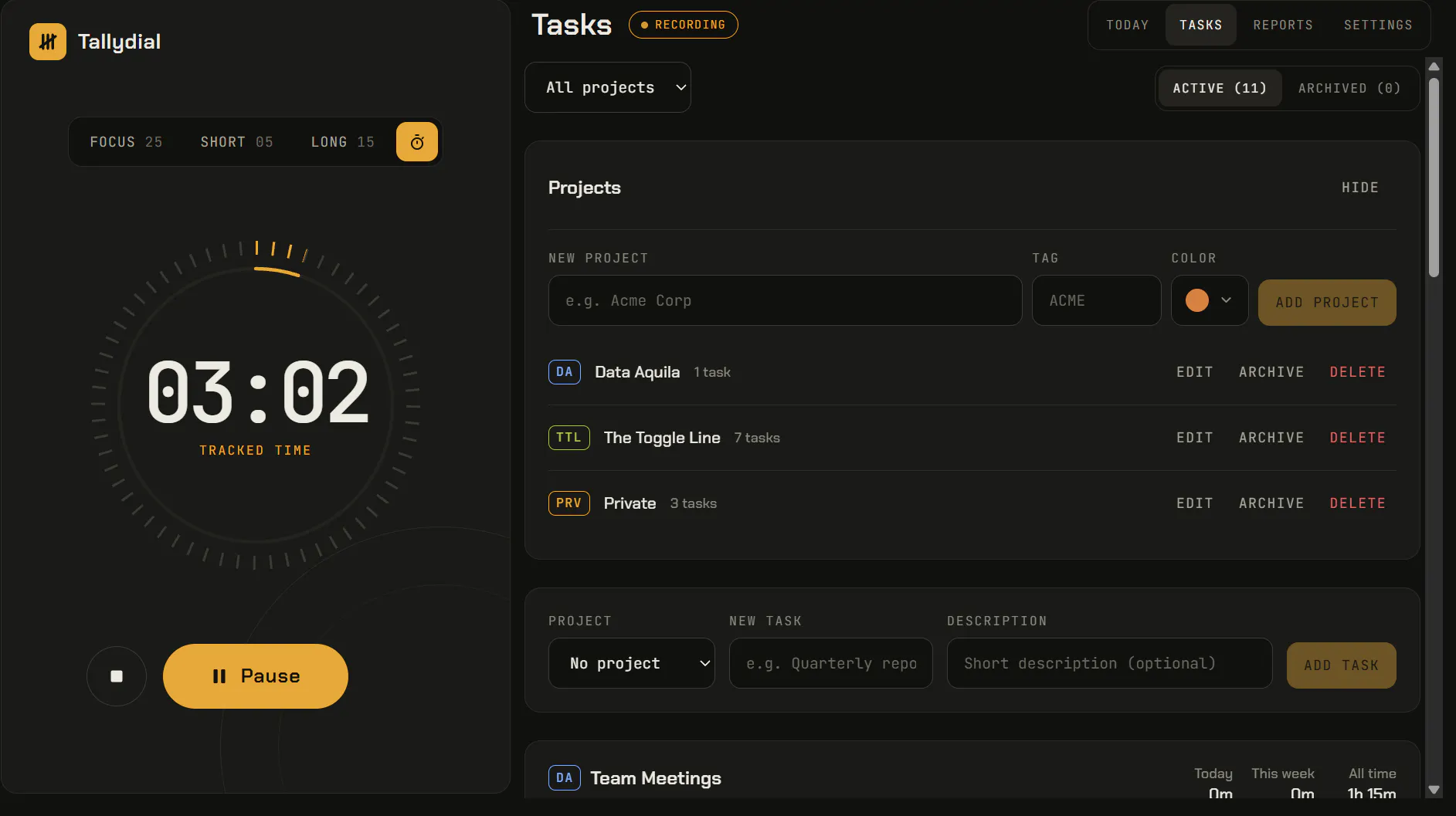
Task: Open the project color picker dropdown
Action: pyautogui.click(x=1210, y=300)
